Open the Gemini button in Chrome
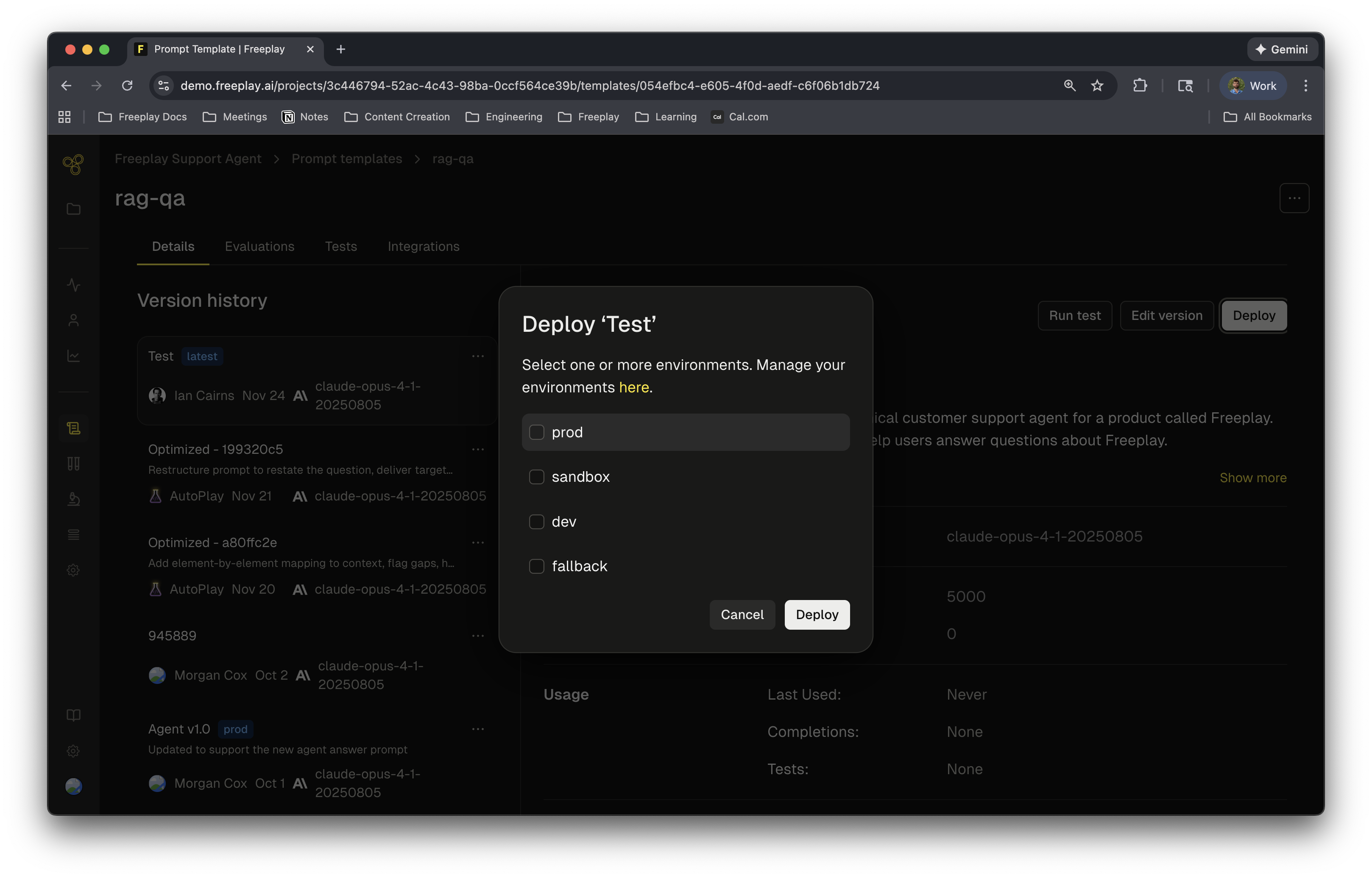 coord(1281,50)
